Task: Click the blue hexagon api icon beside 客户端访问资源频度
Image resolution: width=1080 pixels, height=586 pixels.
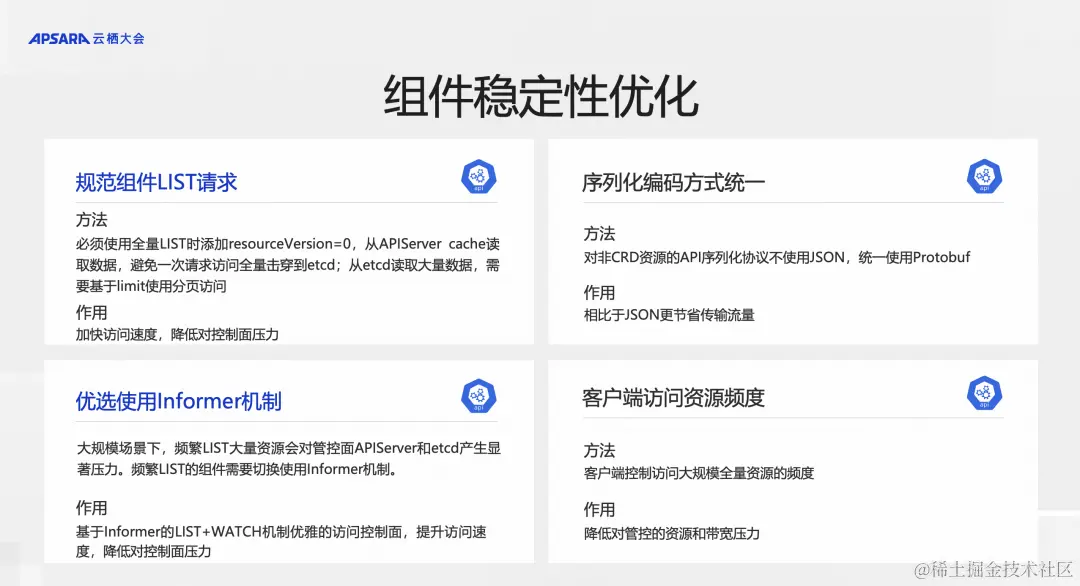Action: point(984,394)
